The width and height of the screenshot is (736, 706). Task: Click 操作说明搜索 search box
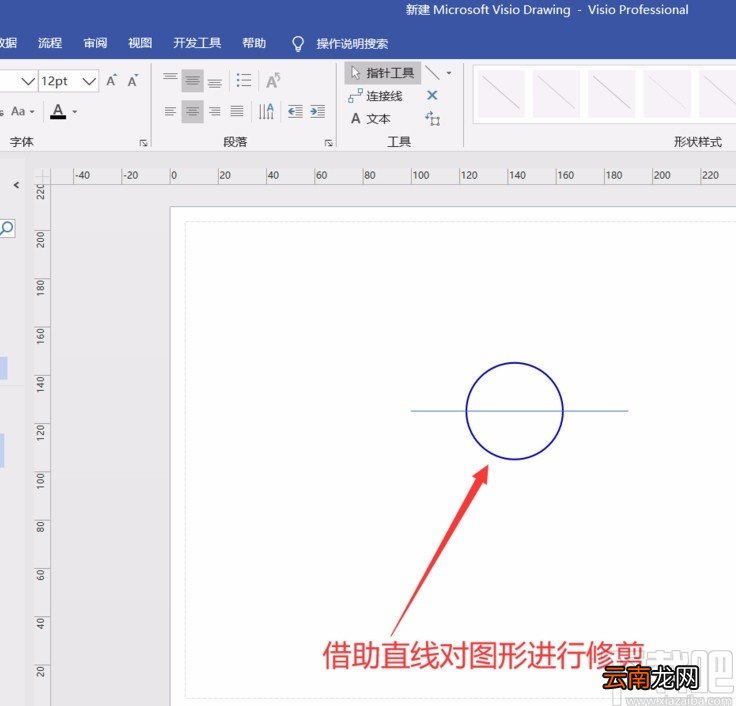click(x=352, y=44)
